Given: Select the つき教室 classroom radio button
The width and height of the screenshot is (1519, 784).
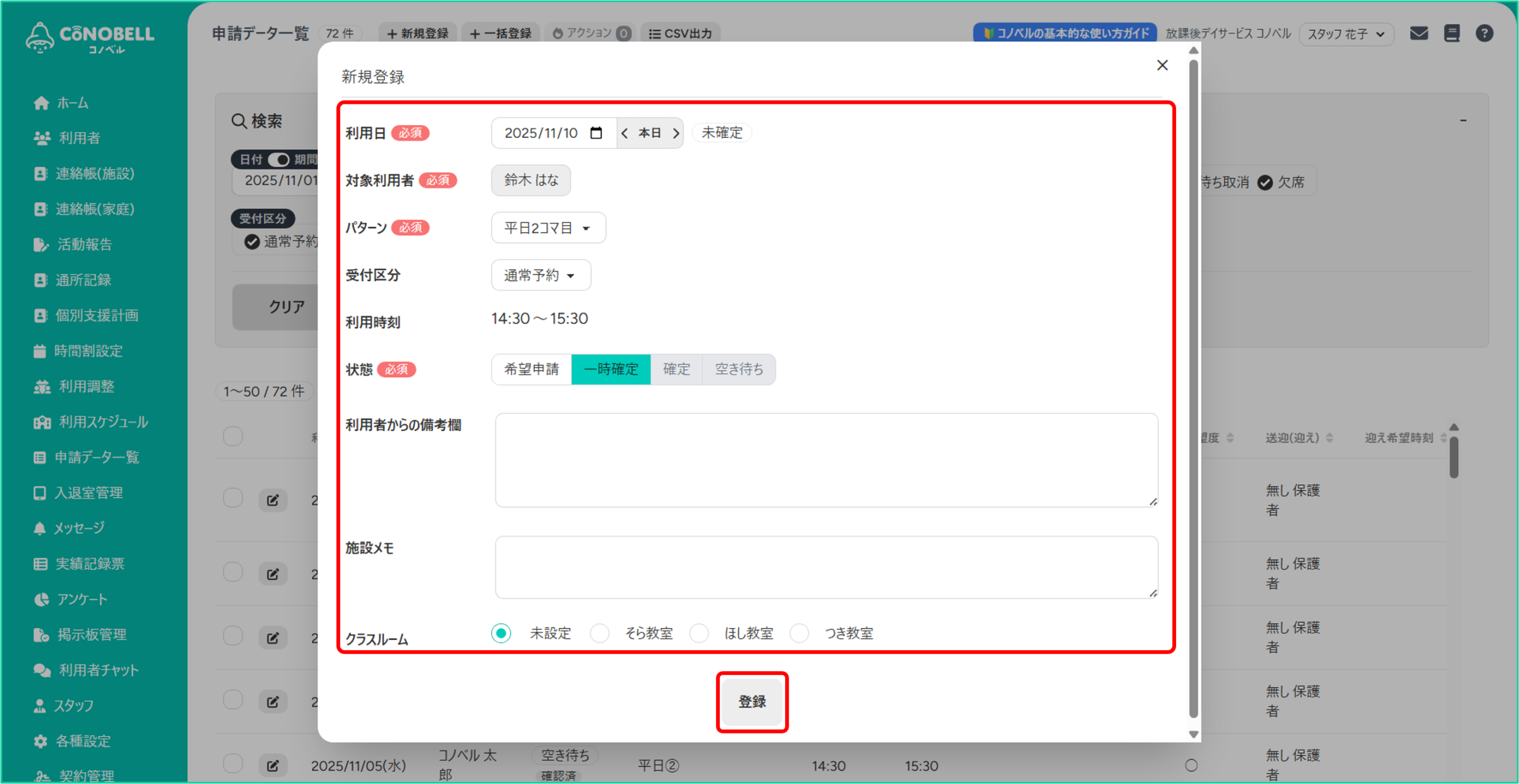Looking at the screenshot, I should (x=799, y=633).
